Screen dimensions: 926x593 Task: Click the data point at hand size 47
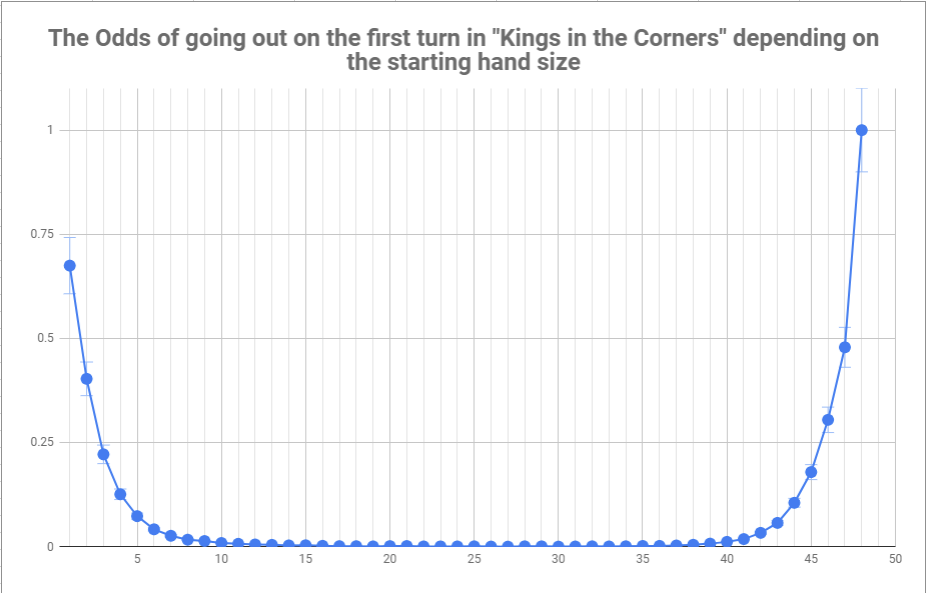point(845,347)
